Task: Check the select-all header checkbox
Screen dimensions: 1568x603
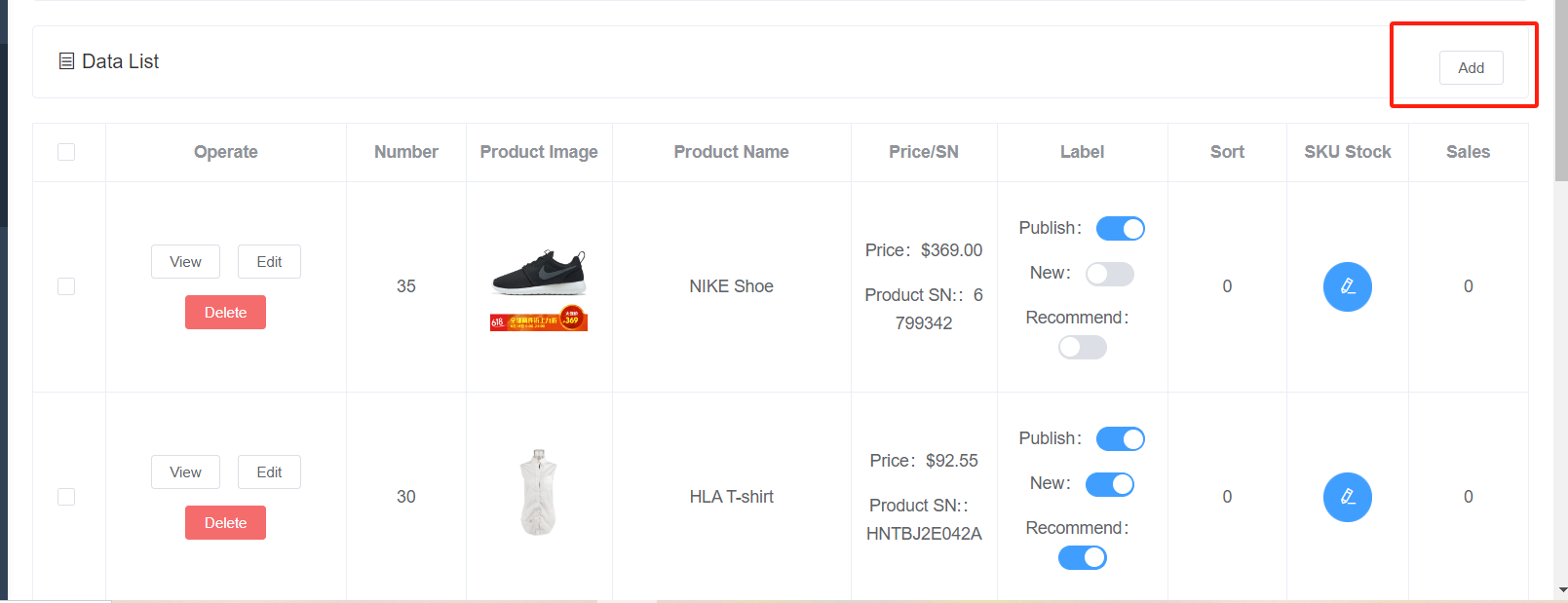Action: pyautogui.click(x=66, y=152)
